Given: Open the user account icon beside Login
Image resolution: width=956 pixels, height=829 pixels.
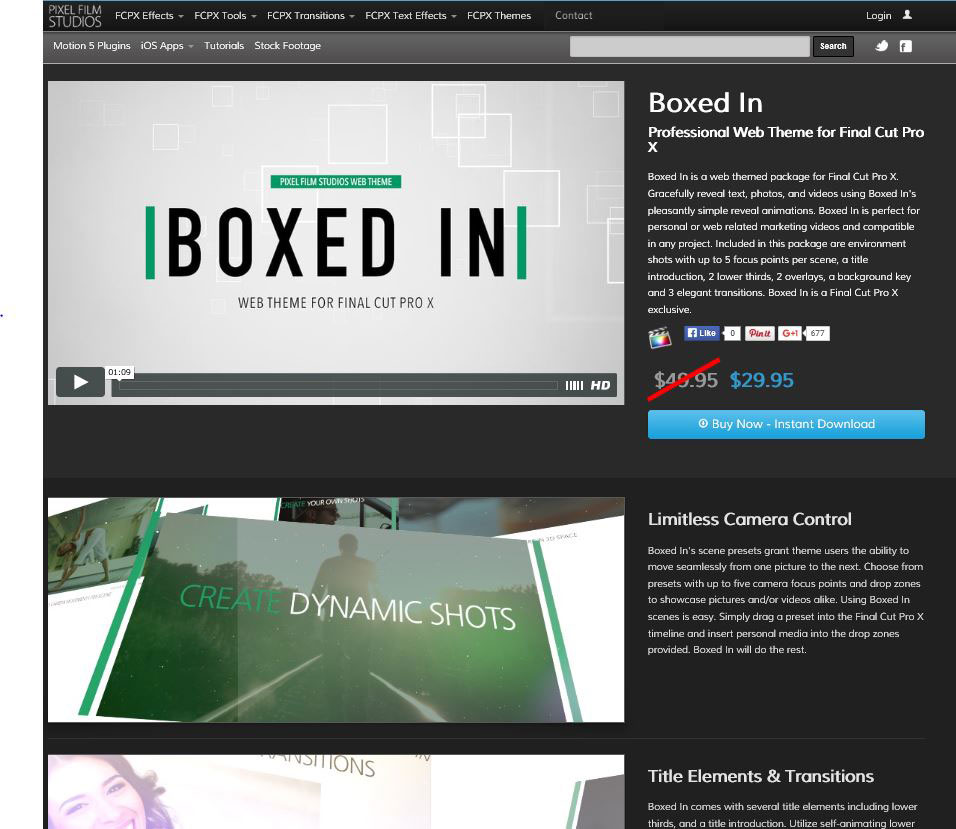Looking at the screenshot, I should point(907,15).
